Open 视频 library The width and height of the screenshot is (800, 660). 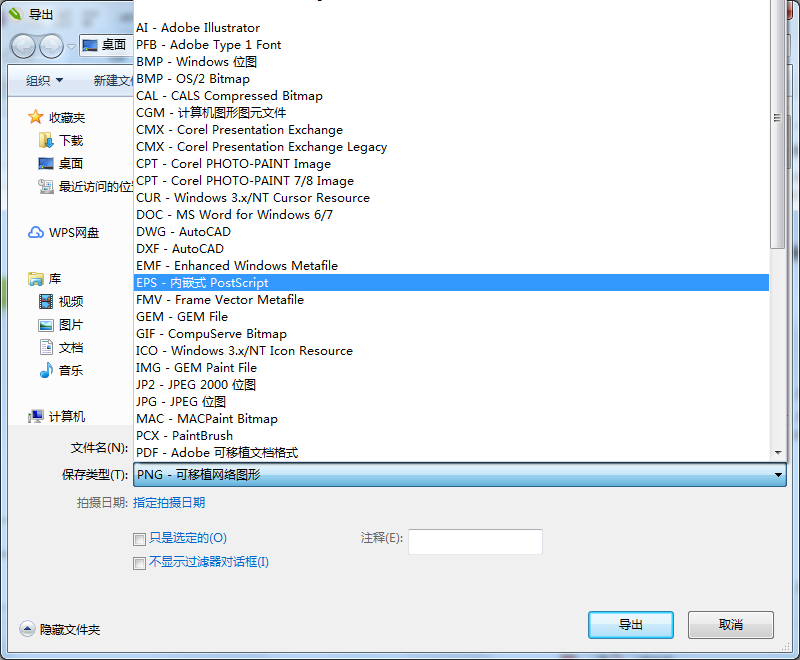(x=61, y=301)
